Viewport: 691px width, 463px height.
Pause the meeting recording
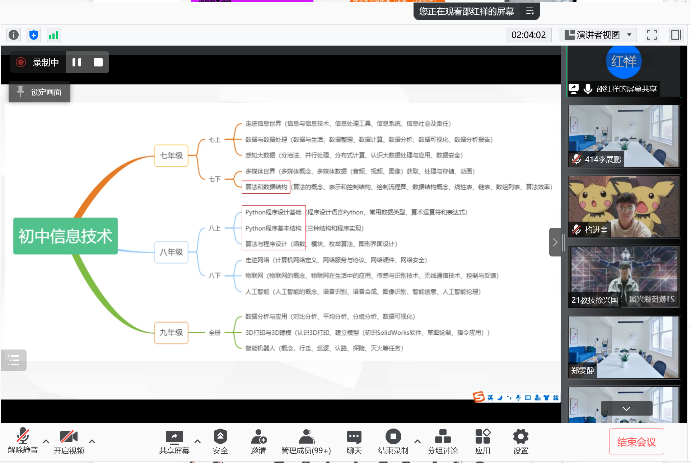tap(77, 62)
